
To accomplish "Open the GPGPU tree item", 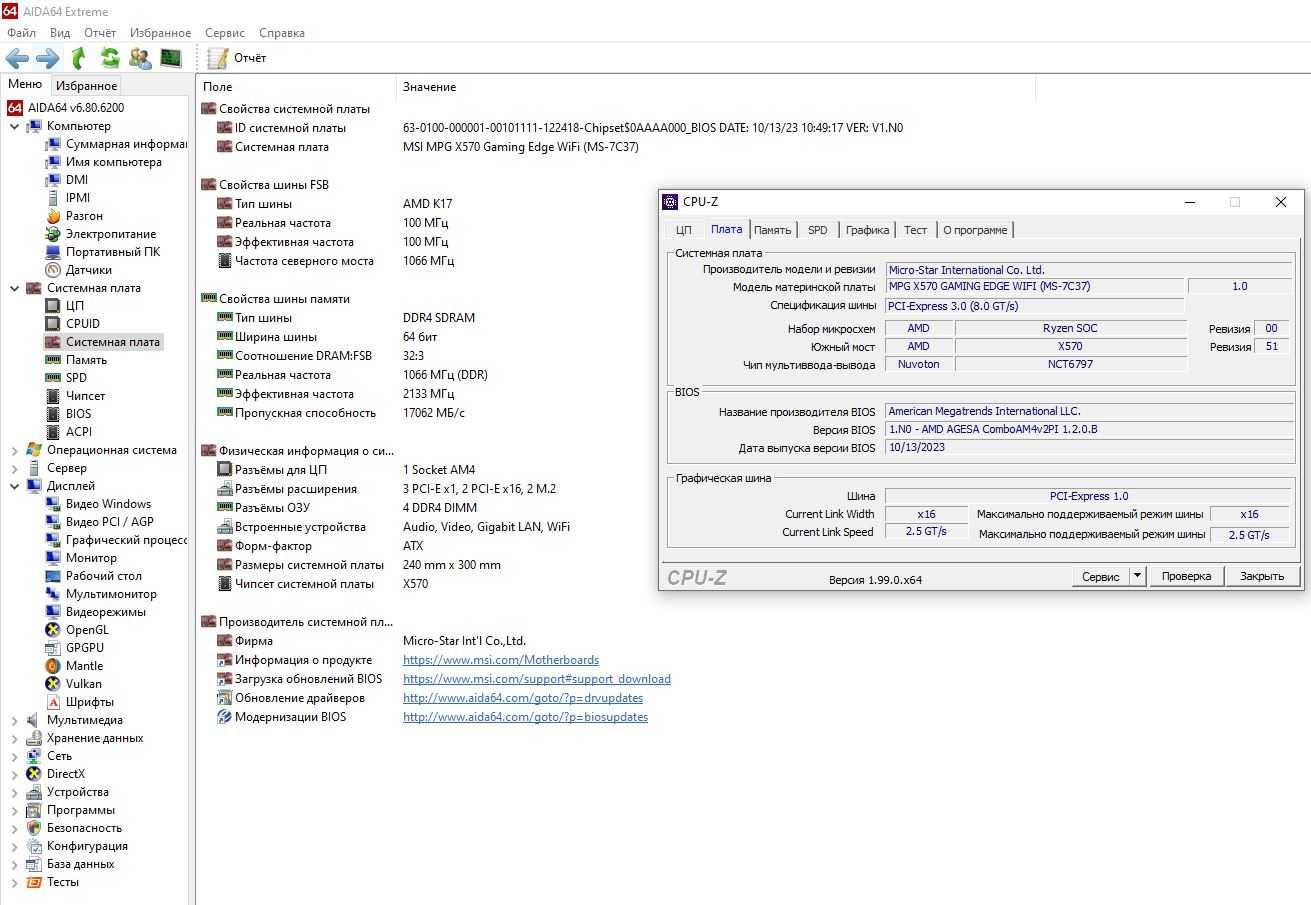I will pyautogui.click(x=85, y=648).
